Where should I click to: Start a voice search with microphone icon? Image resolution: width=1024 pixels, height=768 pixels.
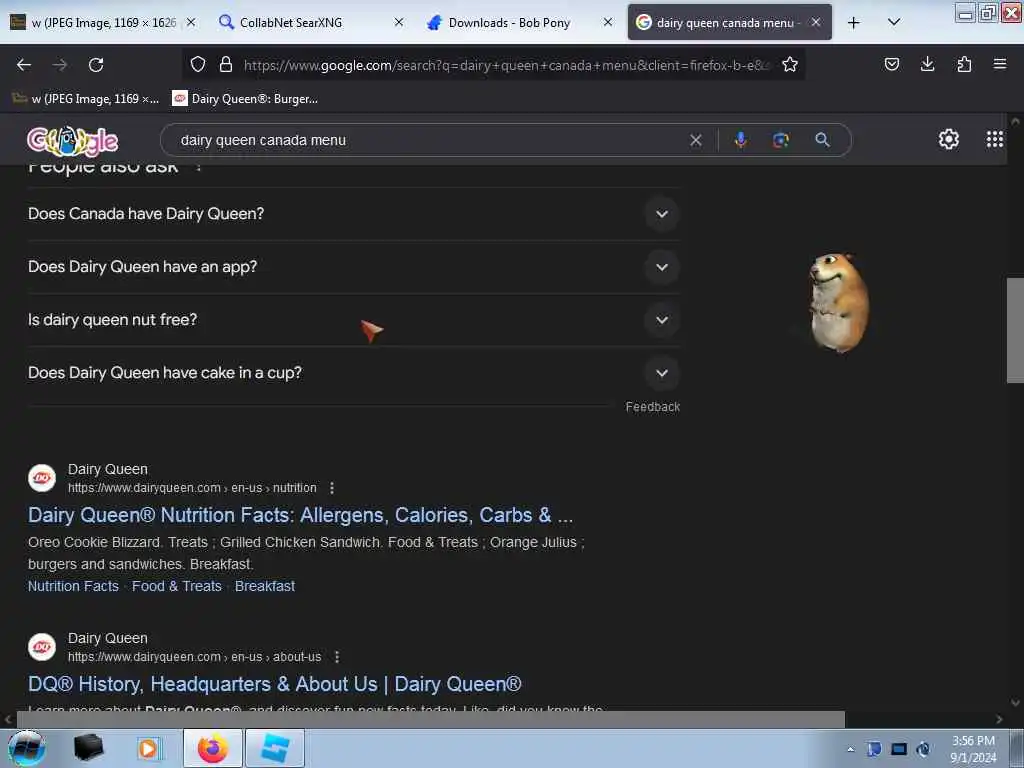741,140
